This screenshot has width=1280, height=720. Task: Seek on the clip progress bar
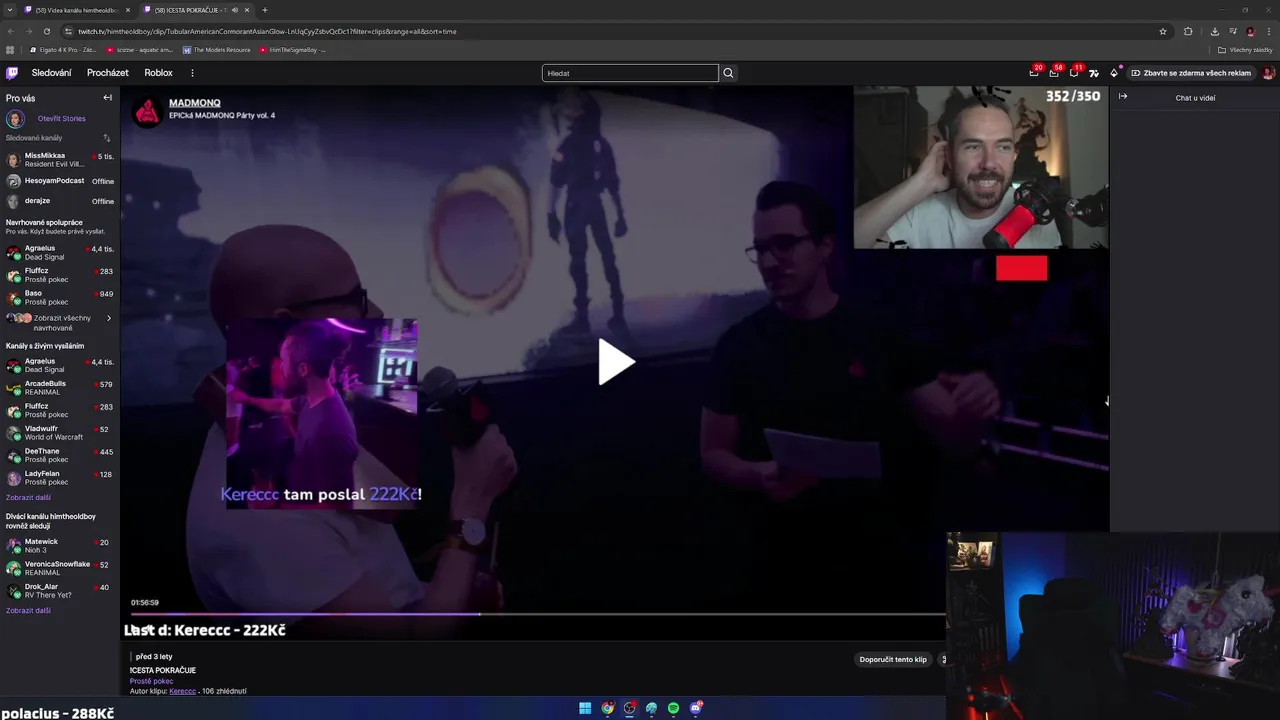538,614
